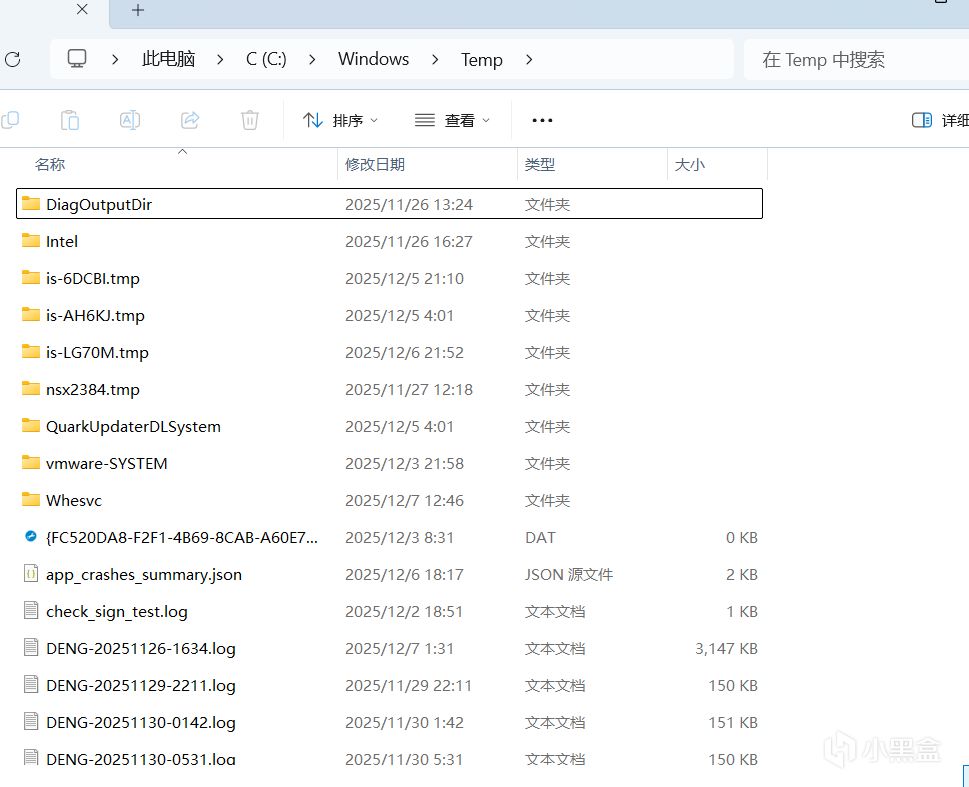The width and height of the screenshot is (969, 787).
Task: Click file name nsx2384.tmp
Action: point(93,389)
